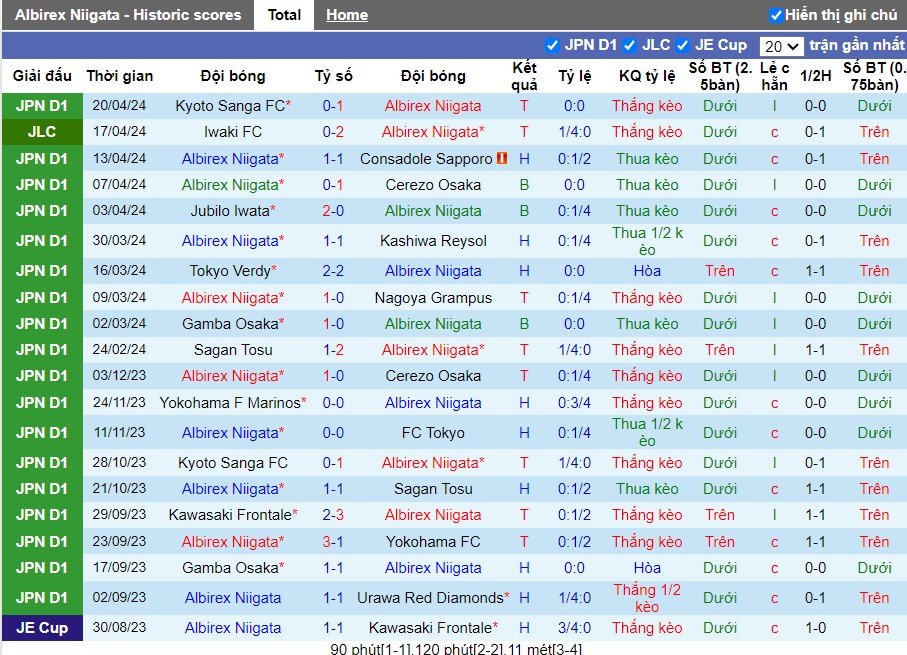The image size is (907, 655).
Task: Open the 0-2 score against Iwaki FC
Action: [x=333, y=132]
